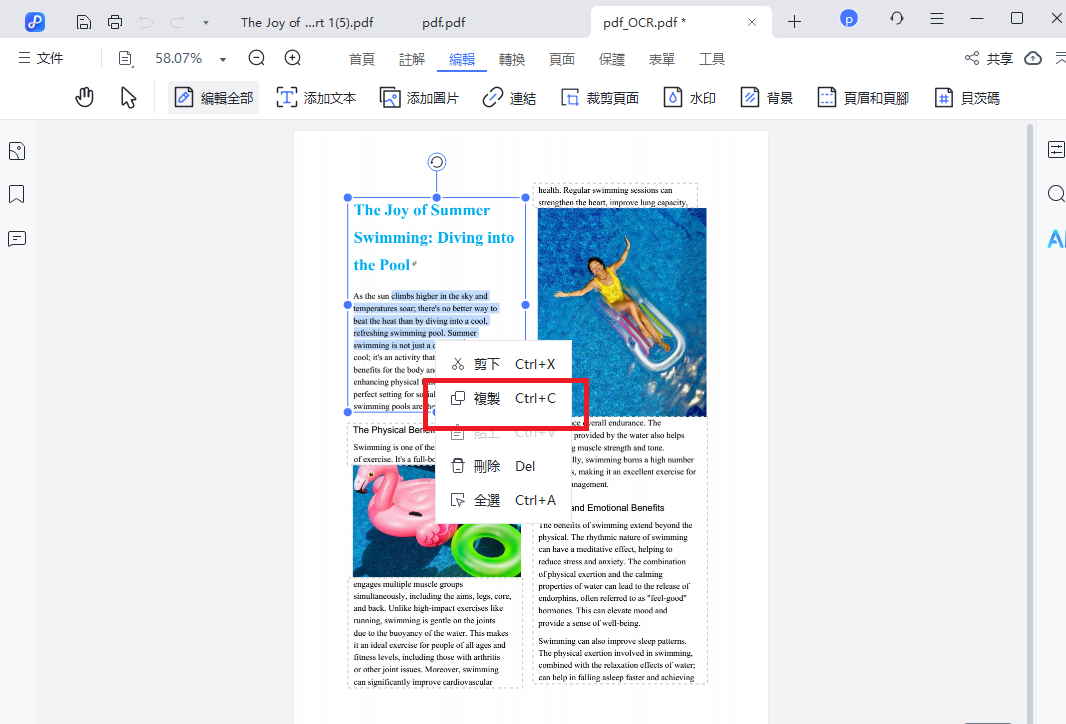The width and height of the screenshot is (1066, 724).
Task: Expand the zoom percentage dropdown
Action: (223, 59)
